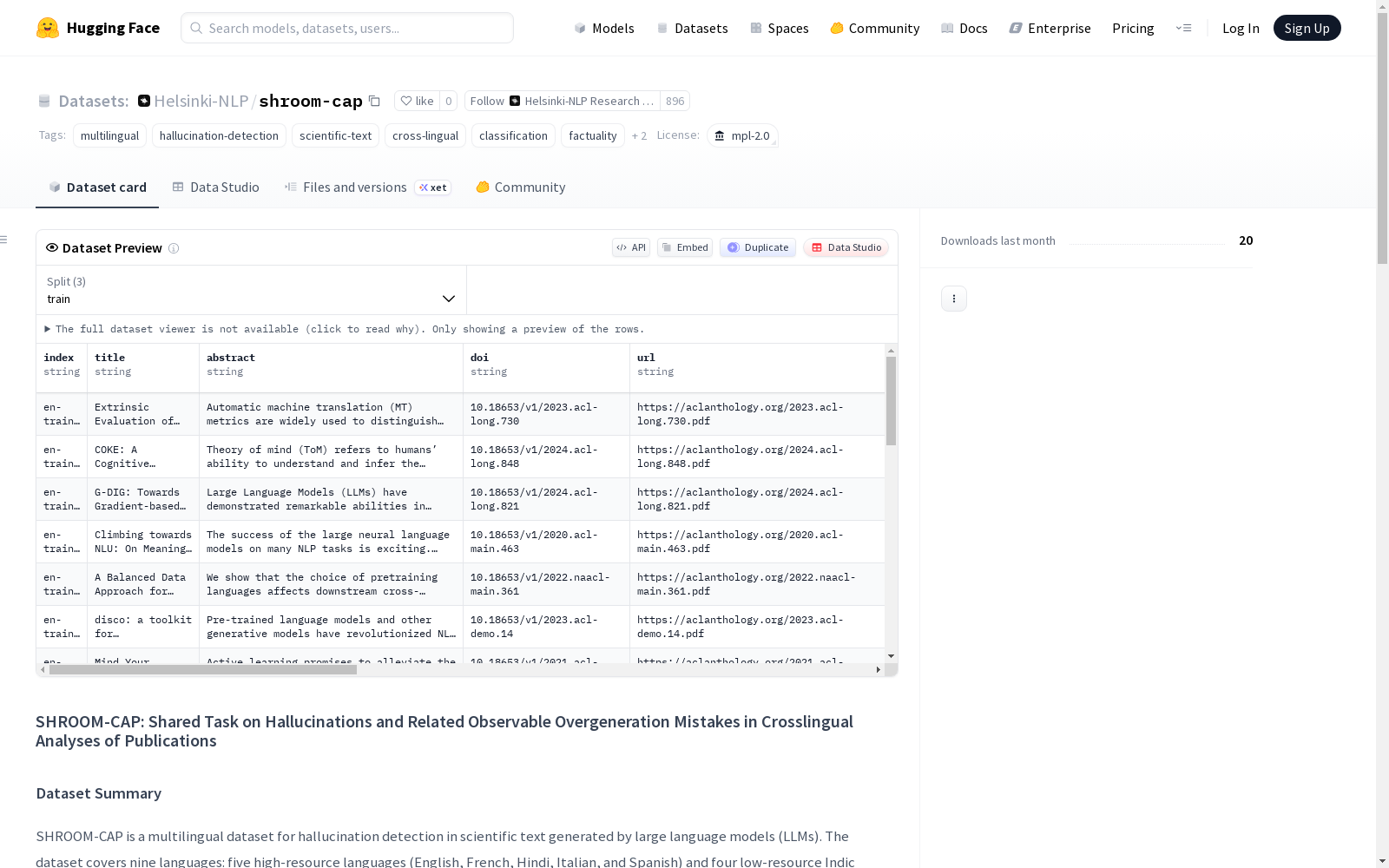The image size is (1389, 868).
Task: Click the classification tag
Action: click(x=513, y=135)
